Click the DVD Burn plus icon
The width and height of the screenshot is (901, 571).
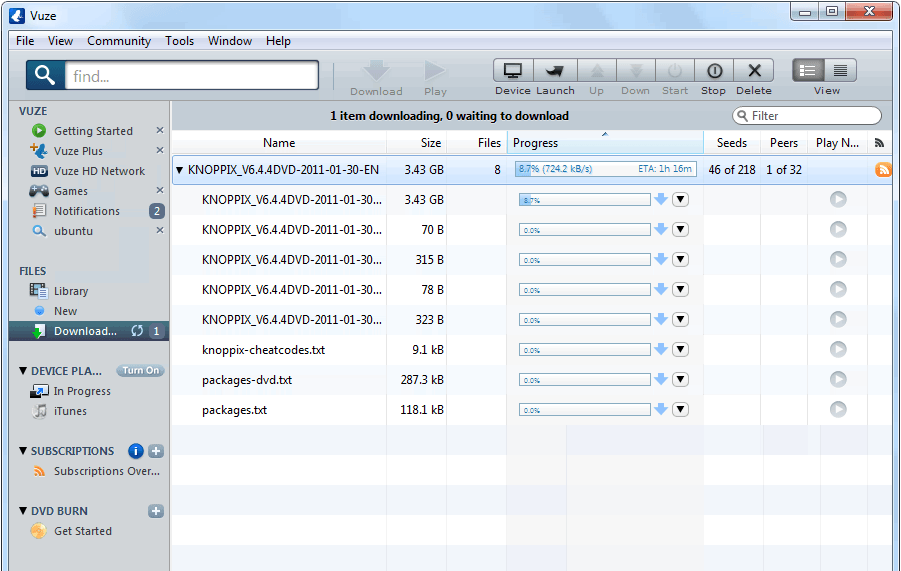click(x=156, y=511)
